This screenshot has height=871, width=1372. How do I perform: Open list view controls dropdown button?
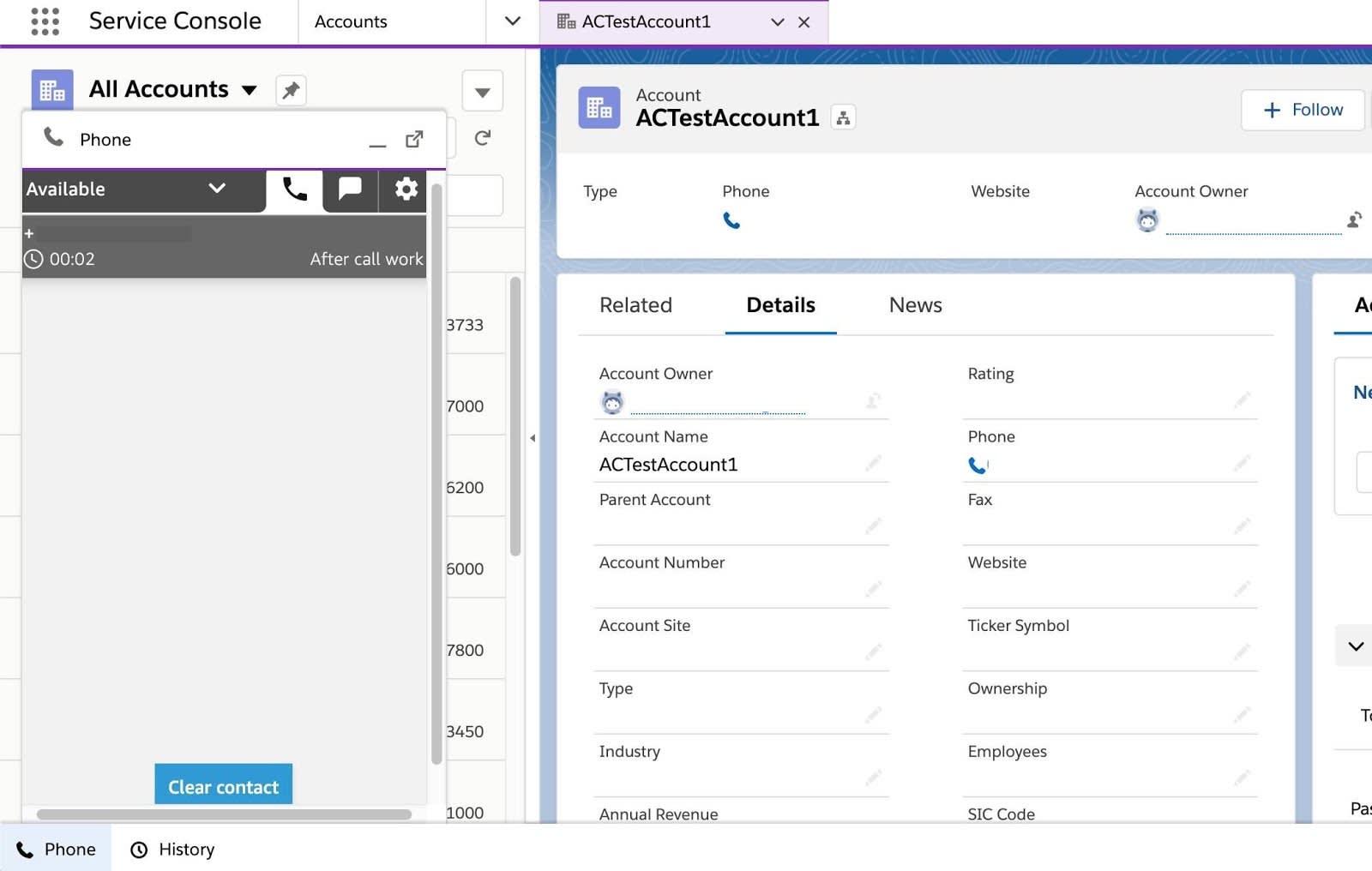482,92
